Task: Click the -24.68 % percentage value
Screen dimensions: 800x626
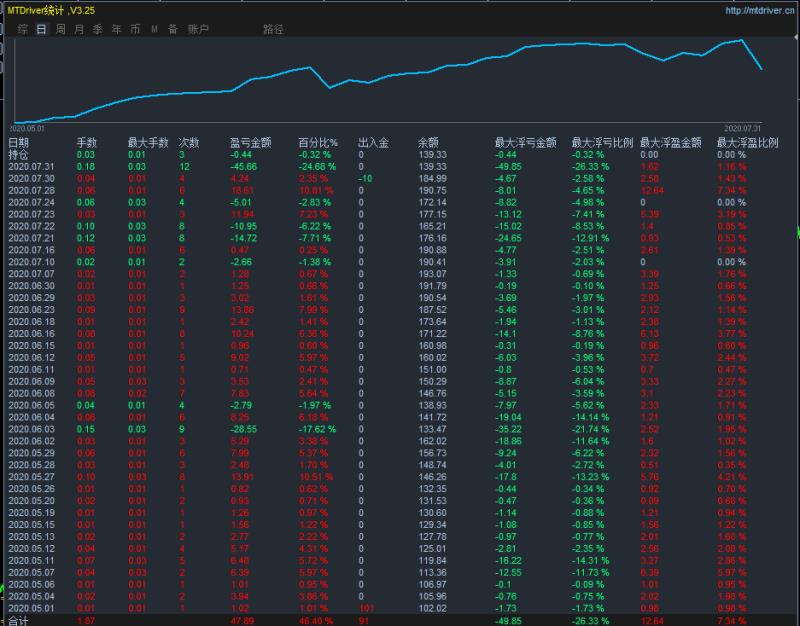Action: [317, 166]
